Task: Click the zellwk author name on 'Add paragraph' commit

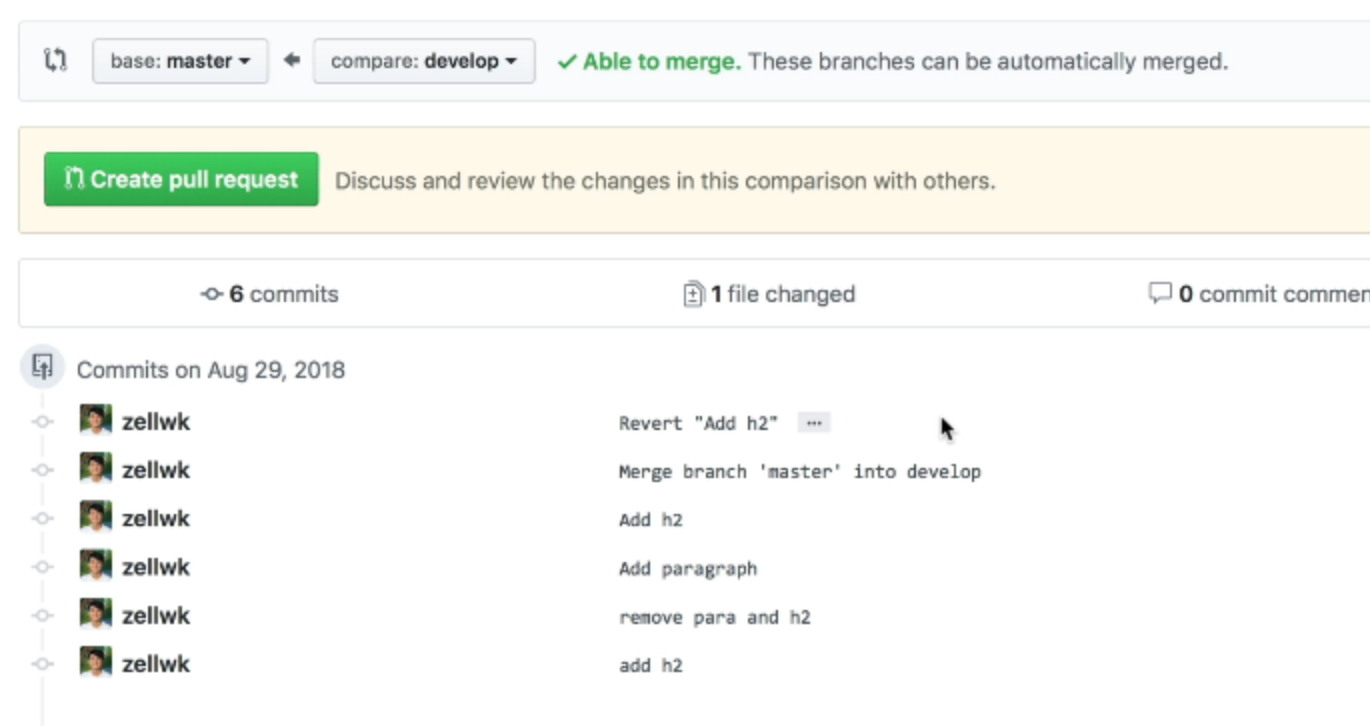Action: 156,566
